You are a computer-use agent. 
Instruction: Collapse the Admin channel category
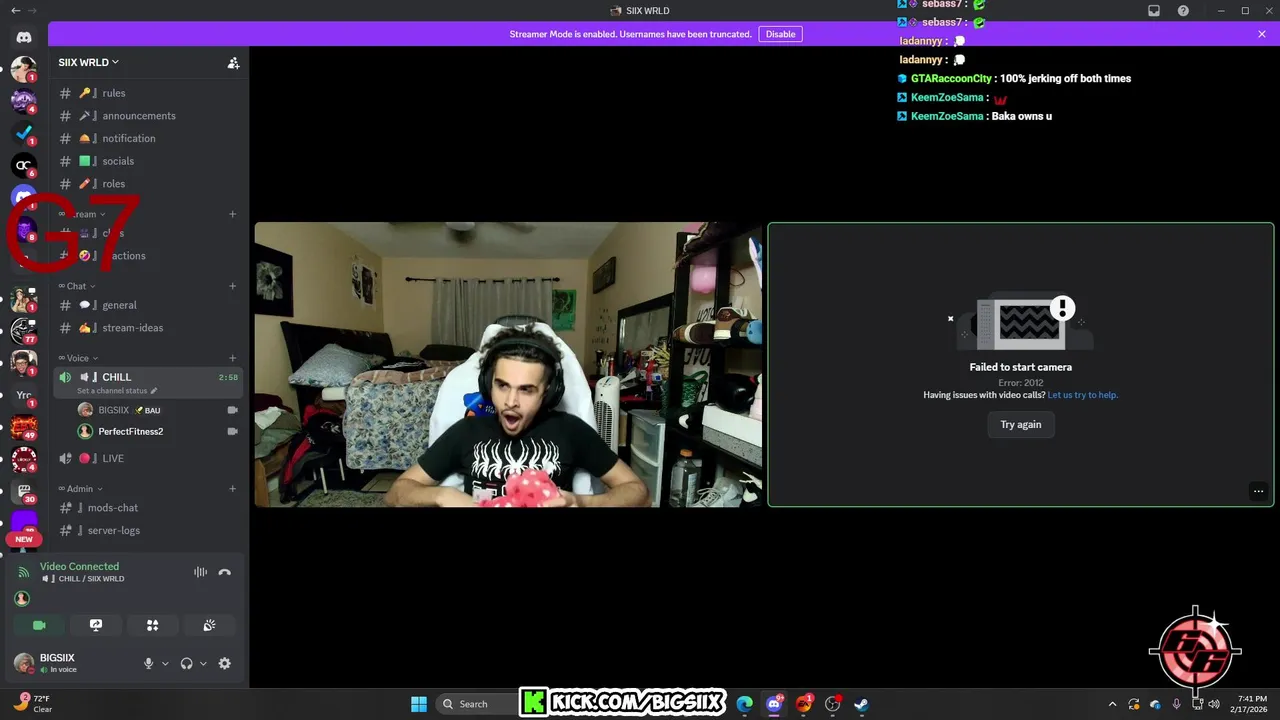point(81,489)
